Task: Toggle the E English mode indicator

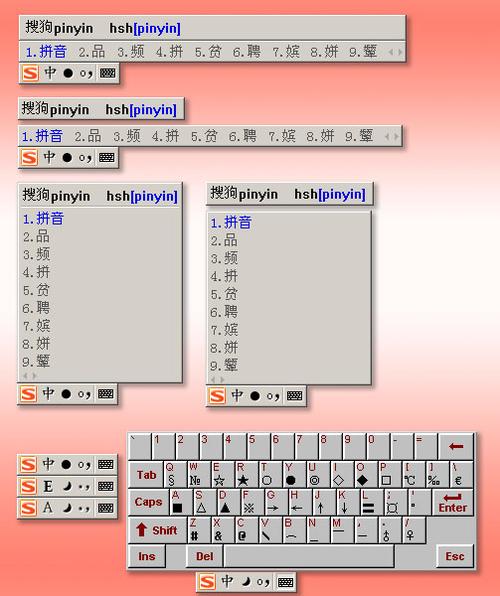Action: point(48,486)
